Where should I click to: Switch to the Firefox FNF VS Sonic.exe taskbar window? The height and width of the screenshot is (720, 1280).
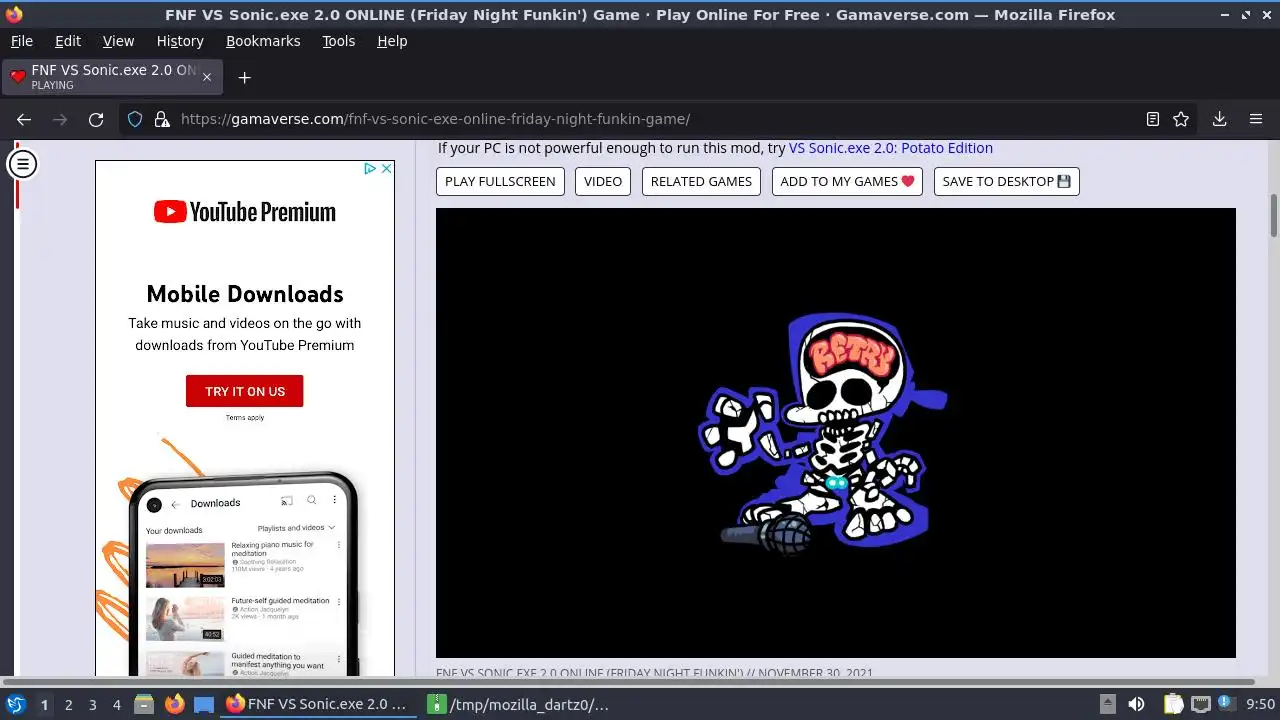[317, 704]
